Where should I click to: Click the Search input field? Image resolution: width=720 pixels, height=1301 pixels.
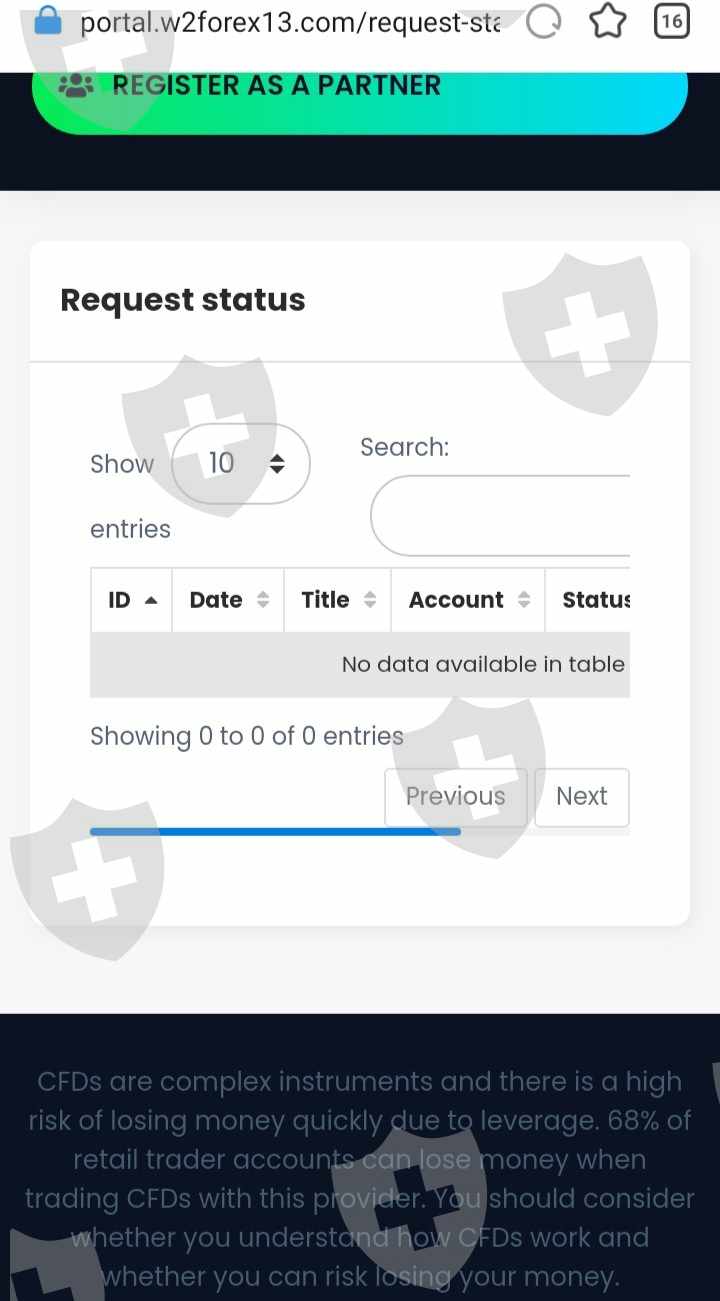click(x=500, y=516)
